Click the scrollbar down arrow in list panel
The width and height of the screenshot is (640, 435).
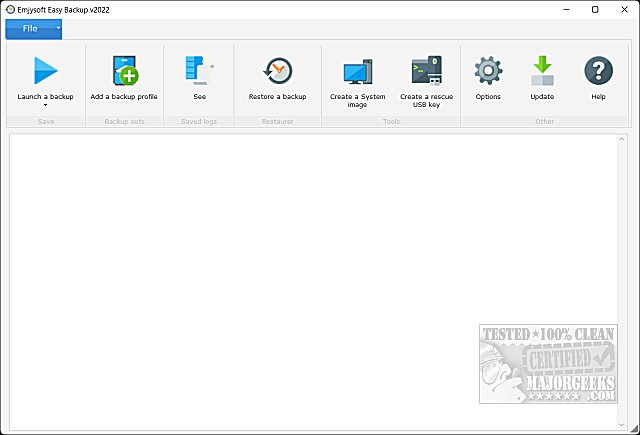click(621, 425)
